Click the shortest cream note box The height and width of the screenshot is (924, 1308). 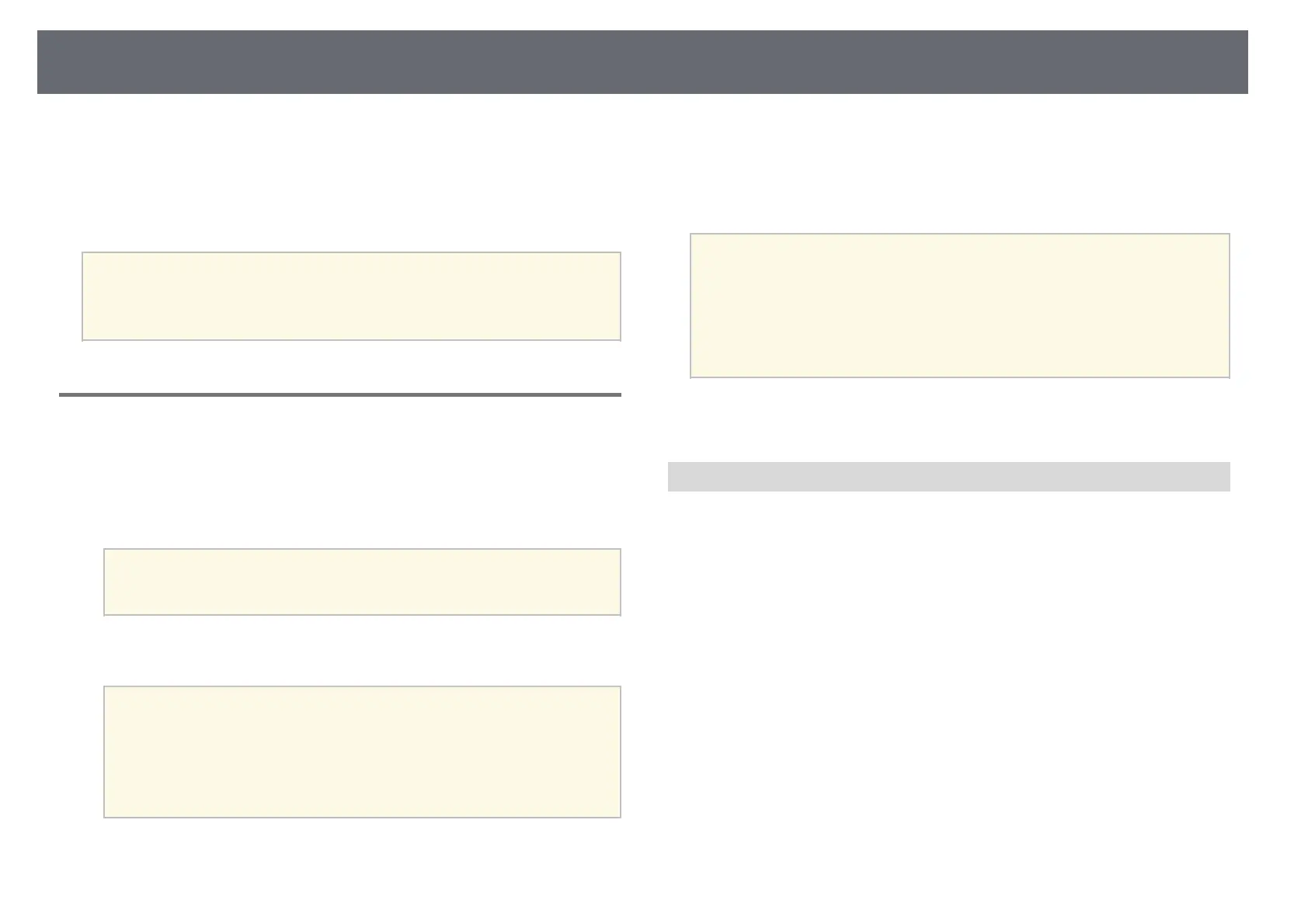tap(362, 582)
